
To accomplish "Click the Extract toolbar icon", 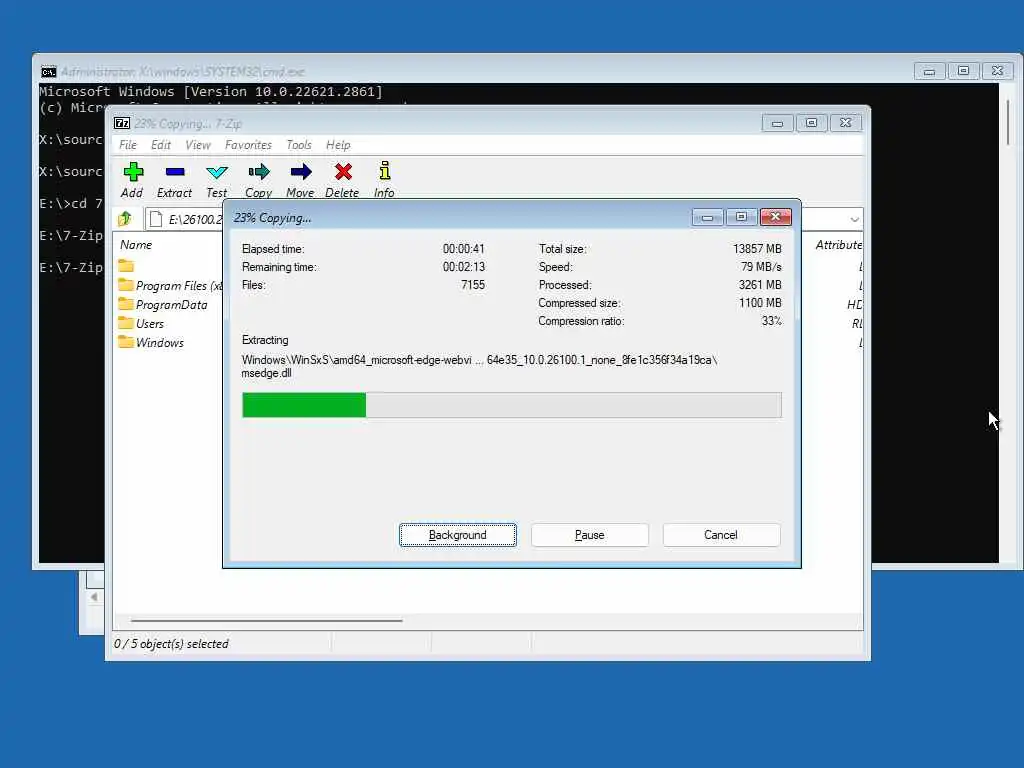I will coord(174,172).
